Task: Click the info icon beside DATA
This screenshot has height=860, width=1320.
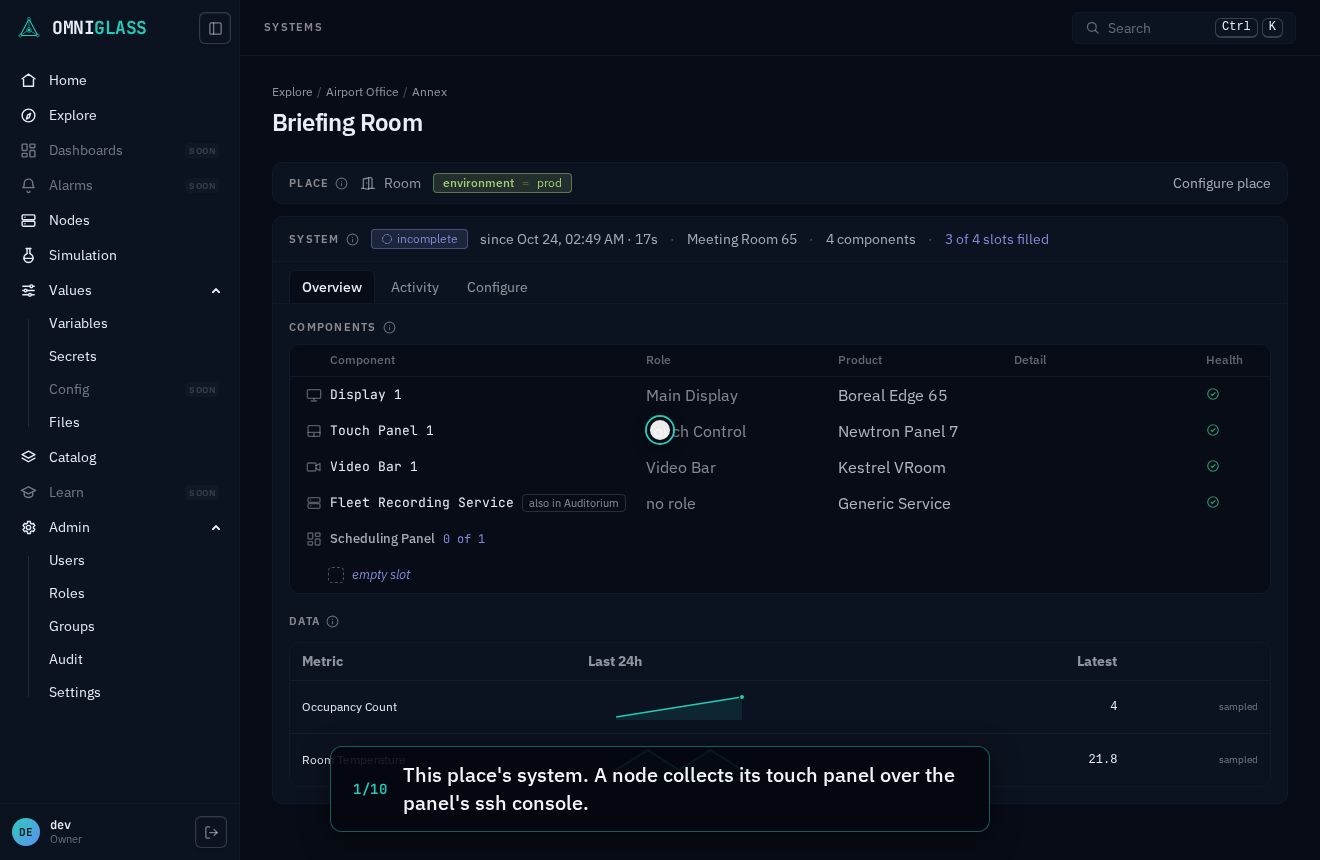Action: pyautogui.click(x=333, y=622)
